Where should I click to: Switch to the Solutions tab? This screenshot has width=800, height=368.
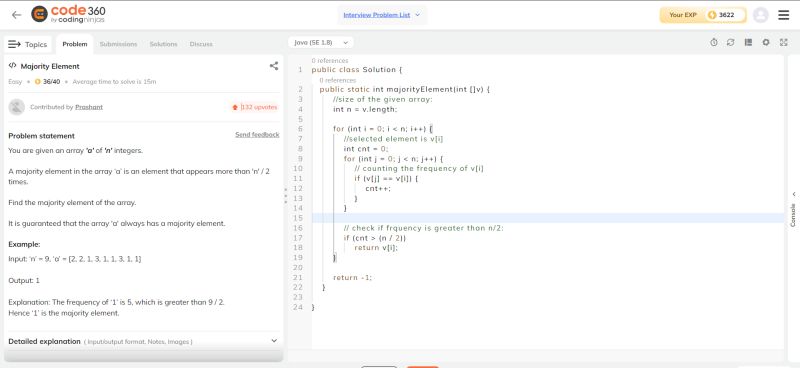tap(163, 44)
